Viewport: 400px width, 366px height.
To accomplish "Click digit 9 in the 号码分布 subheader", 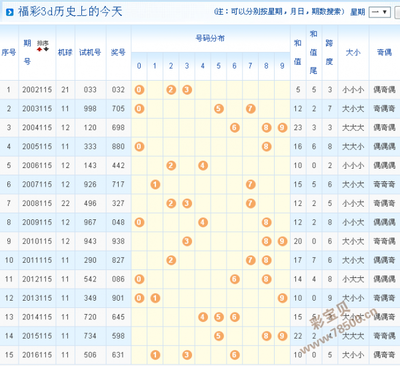I will (282, 66).
